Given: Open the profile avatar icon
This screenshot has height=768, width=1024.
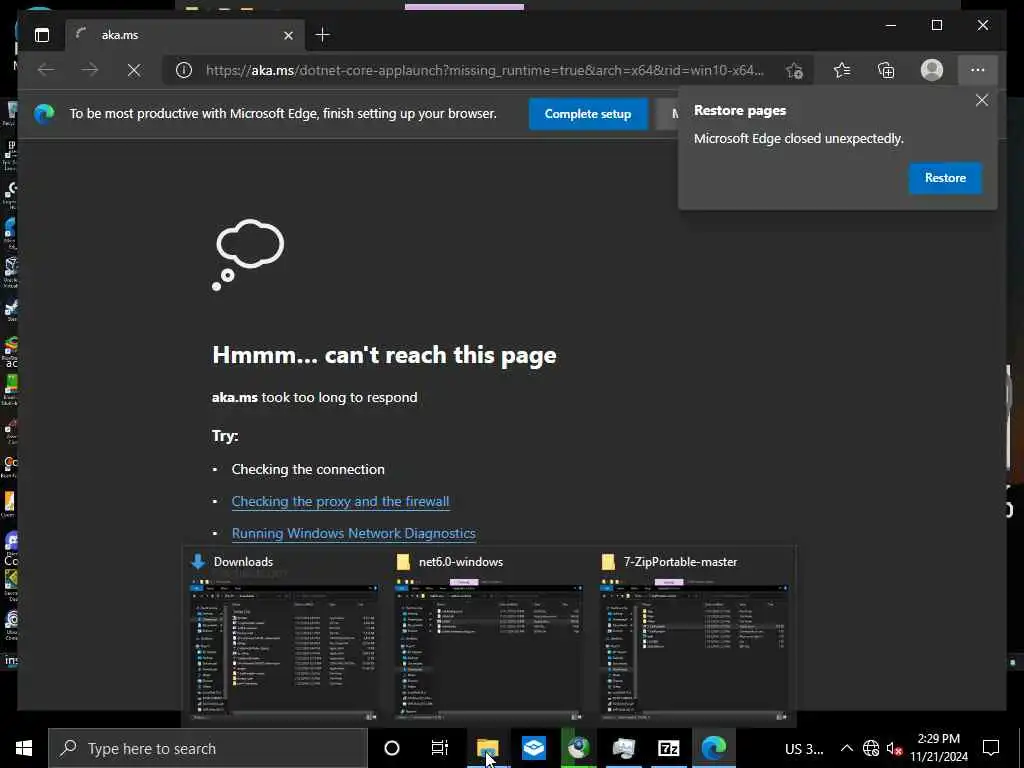Looking at the screenshot, I should (932, 70).
